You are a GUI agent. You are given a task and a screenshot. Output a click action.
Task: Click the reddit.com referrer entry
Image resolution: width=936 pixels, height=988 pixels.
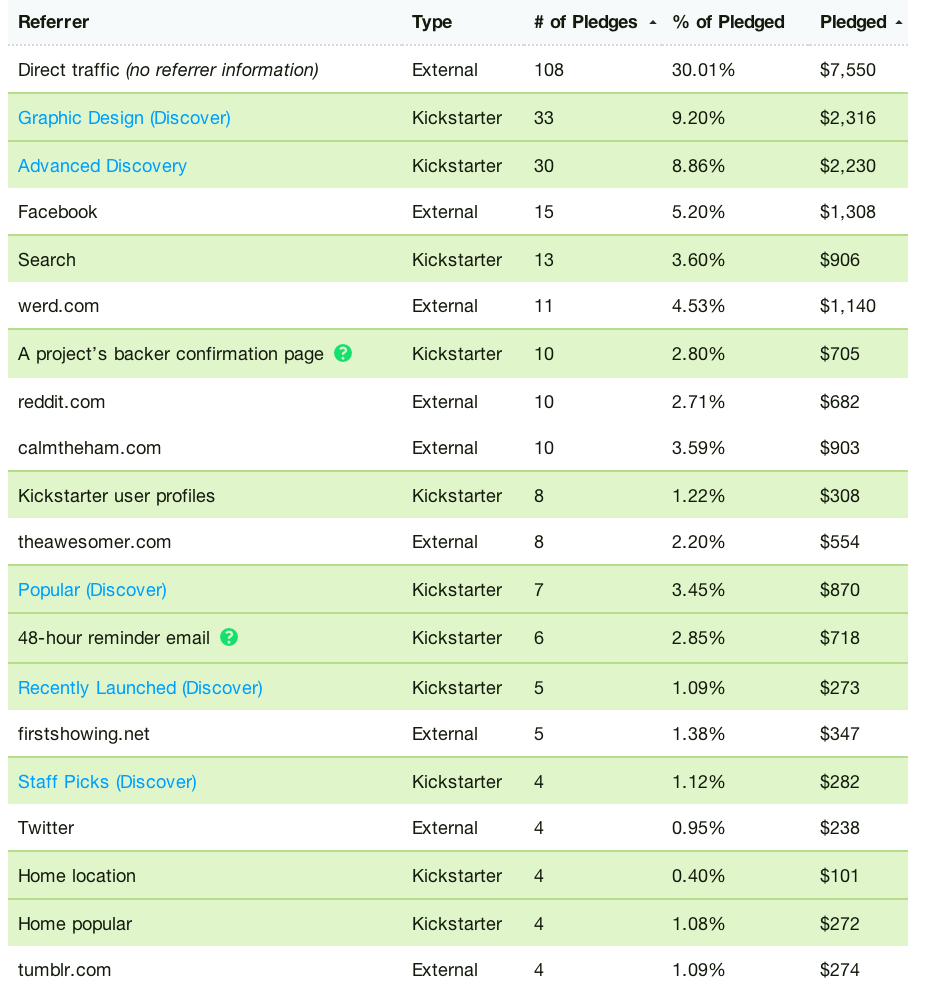point(61,402)
